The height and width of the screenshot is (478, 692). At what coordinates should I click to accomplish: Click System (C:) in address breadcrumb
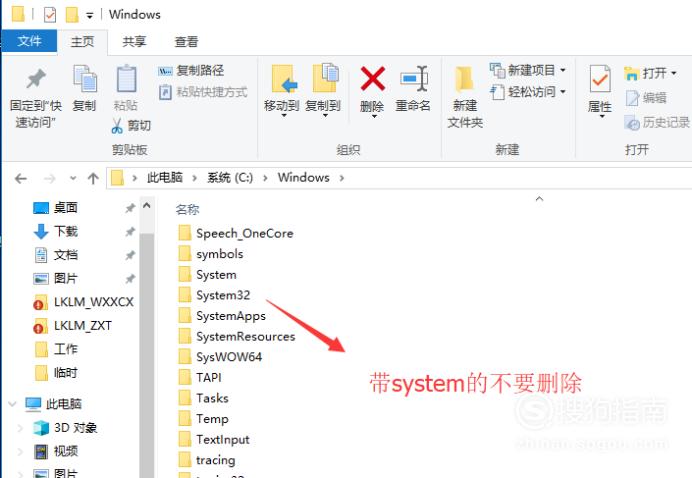click(x=230, y=178)
